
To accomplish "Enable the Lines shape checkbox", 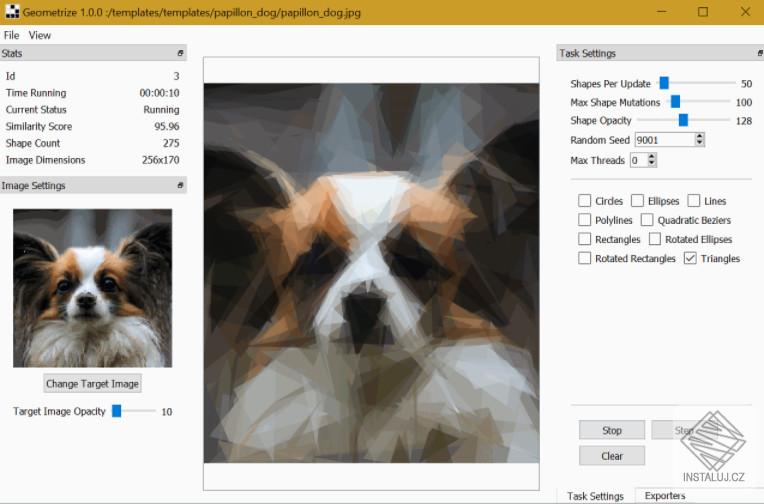I will point(694,201).
